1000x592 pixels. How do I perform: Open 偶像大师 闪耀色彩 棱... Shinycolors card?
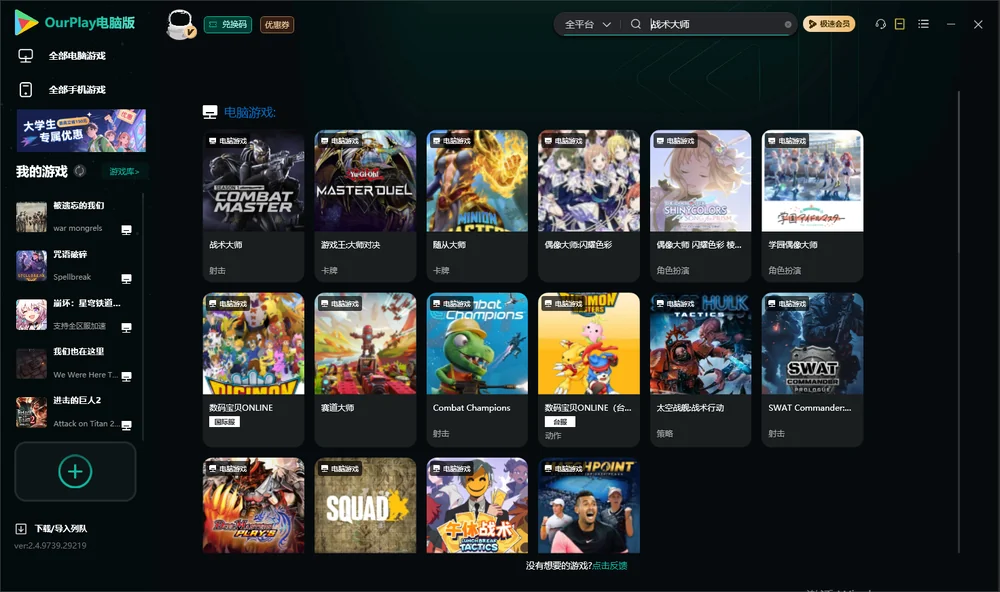[700, 205]
